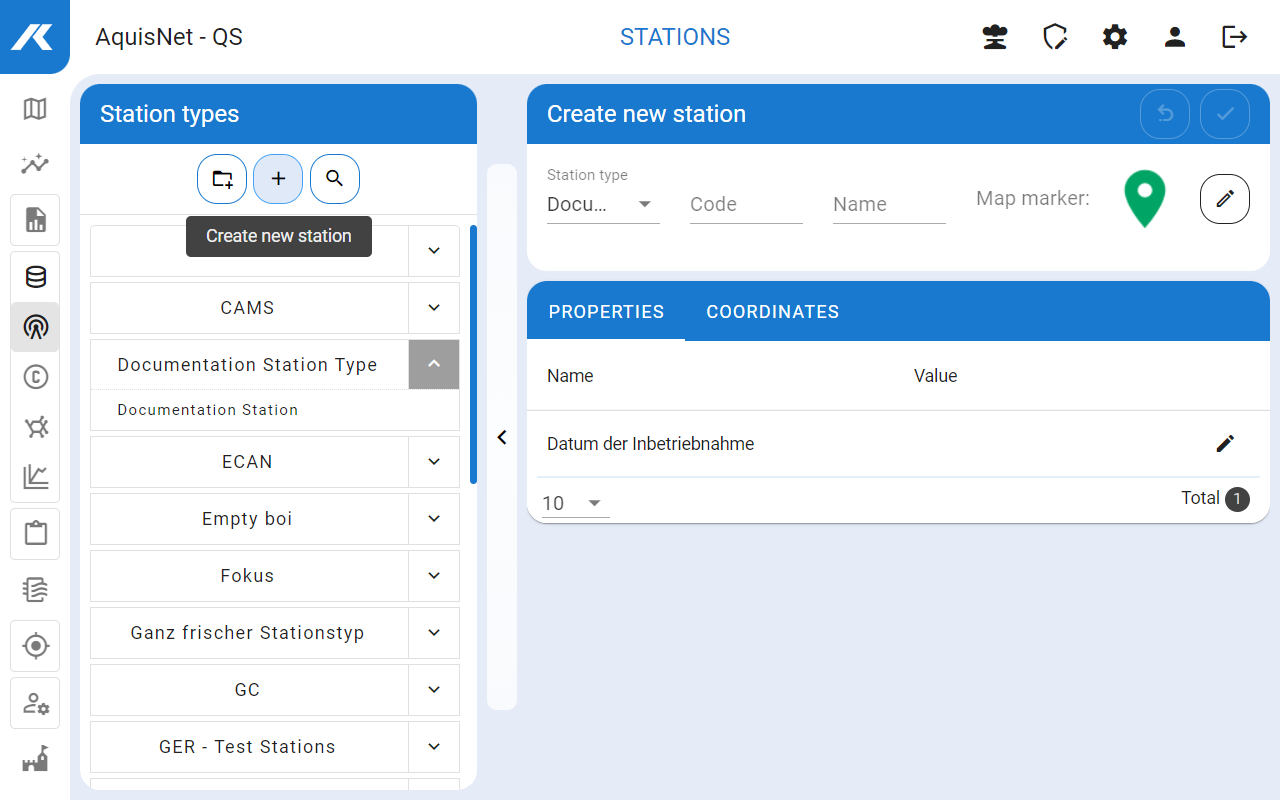Click the database icon in left sidebar
This screenshot has height=800, width=1280.
(35, 277)
